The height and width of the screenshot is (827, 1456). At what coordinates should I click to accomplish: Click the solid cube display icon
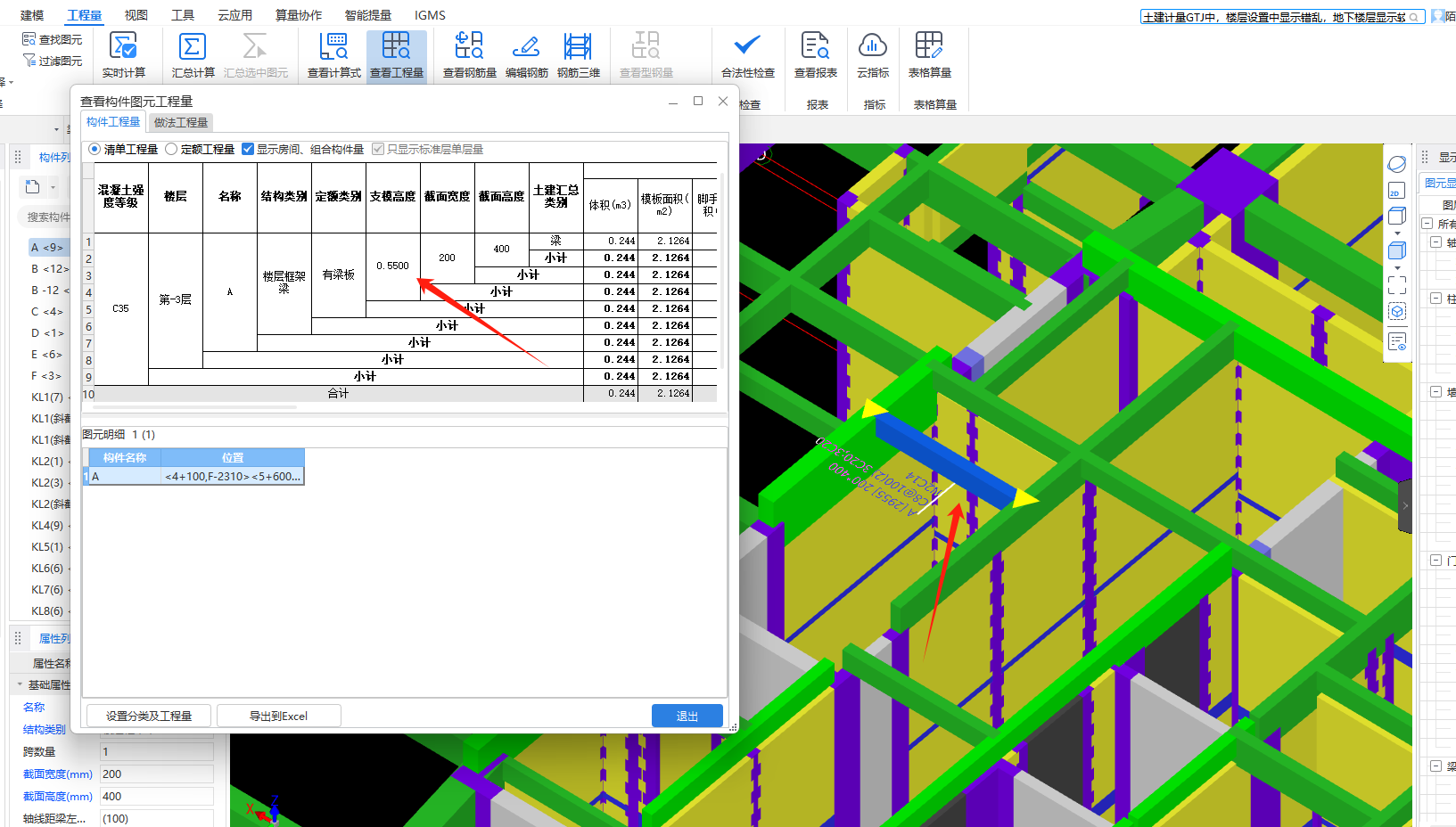(1397, 250)
